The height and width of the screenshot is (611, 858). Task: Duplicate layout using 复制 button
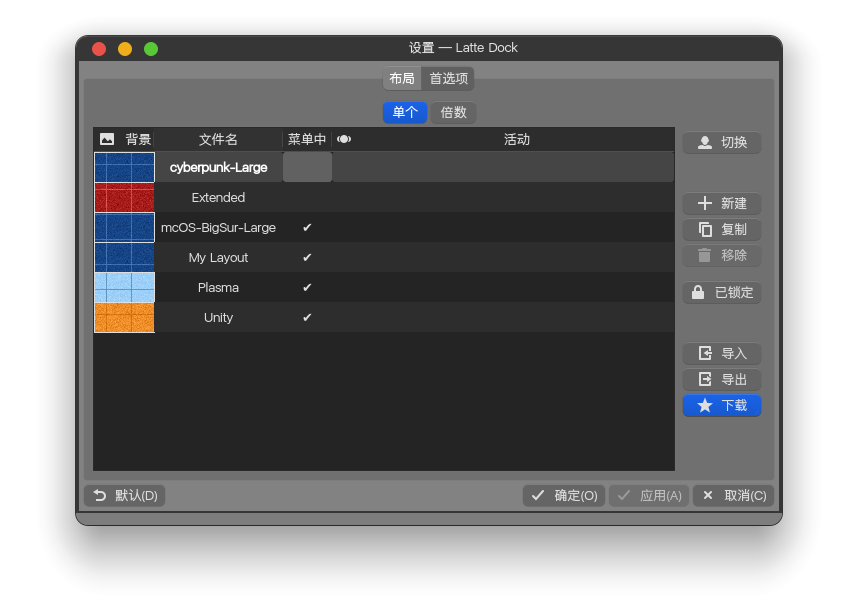coord(722,230)
